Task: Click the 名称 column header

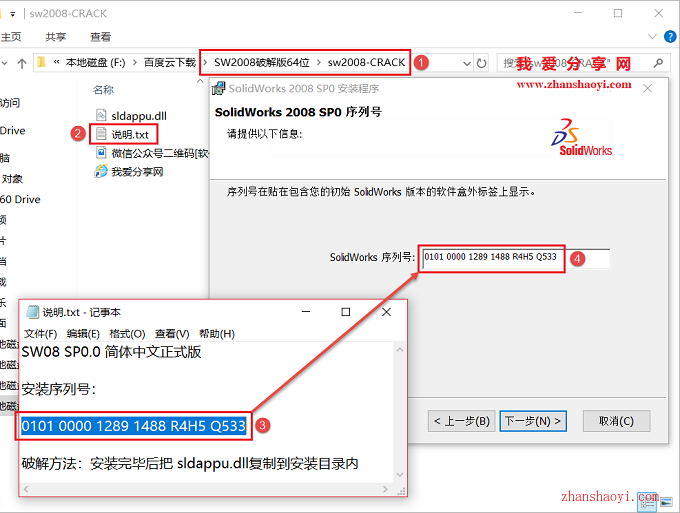Action: (103, 89)
